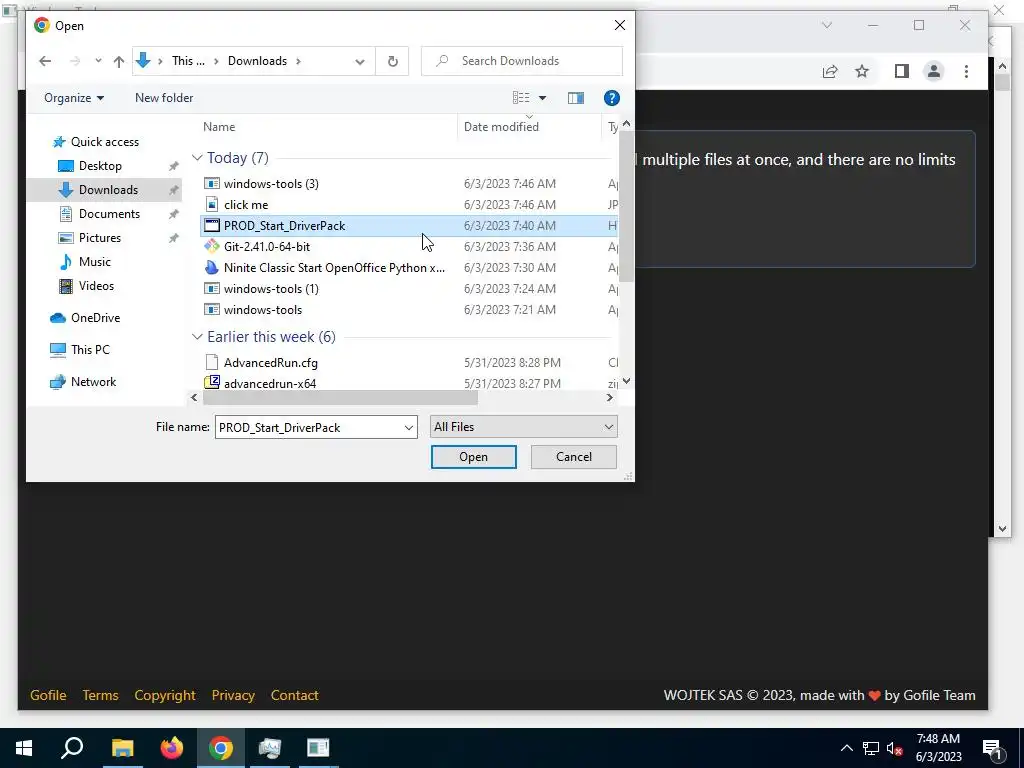
Task: Open Pictures in navigation pane
Action: (99, 238)
